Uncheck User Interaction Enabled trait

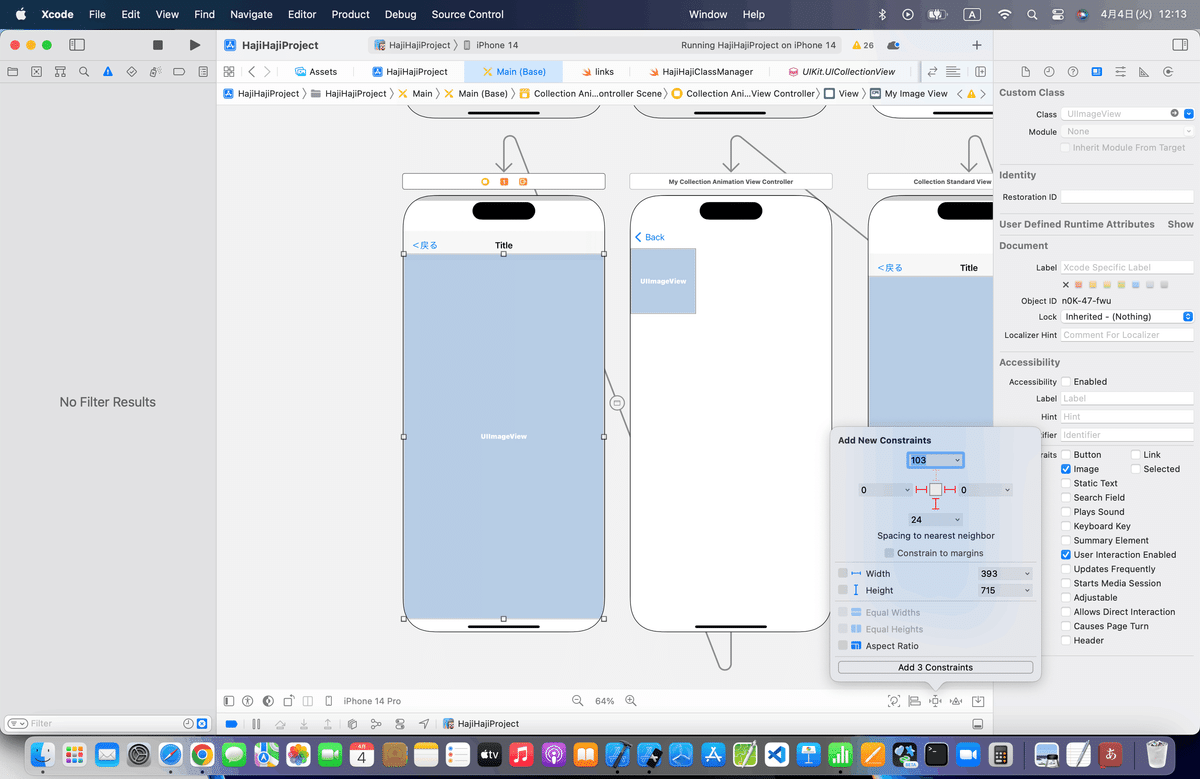[x=1066, y=555]
